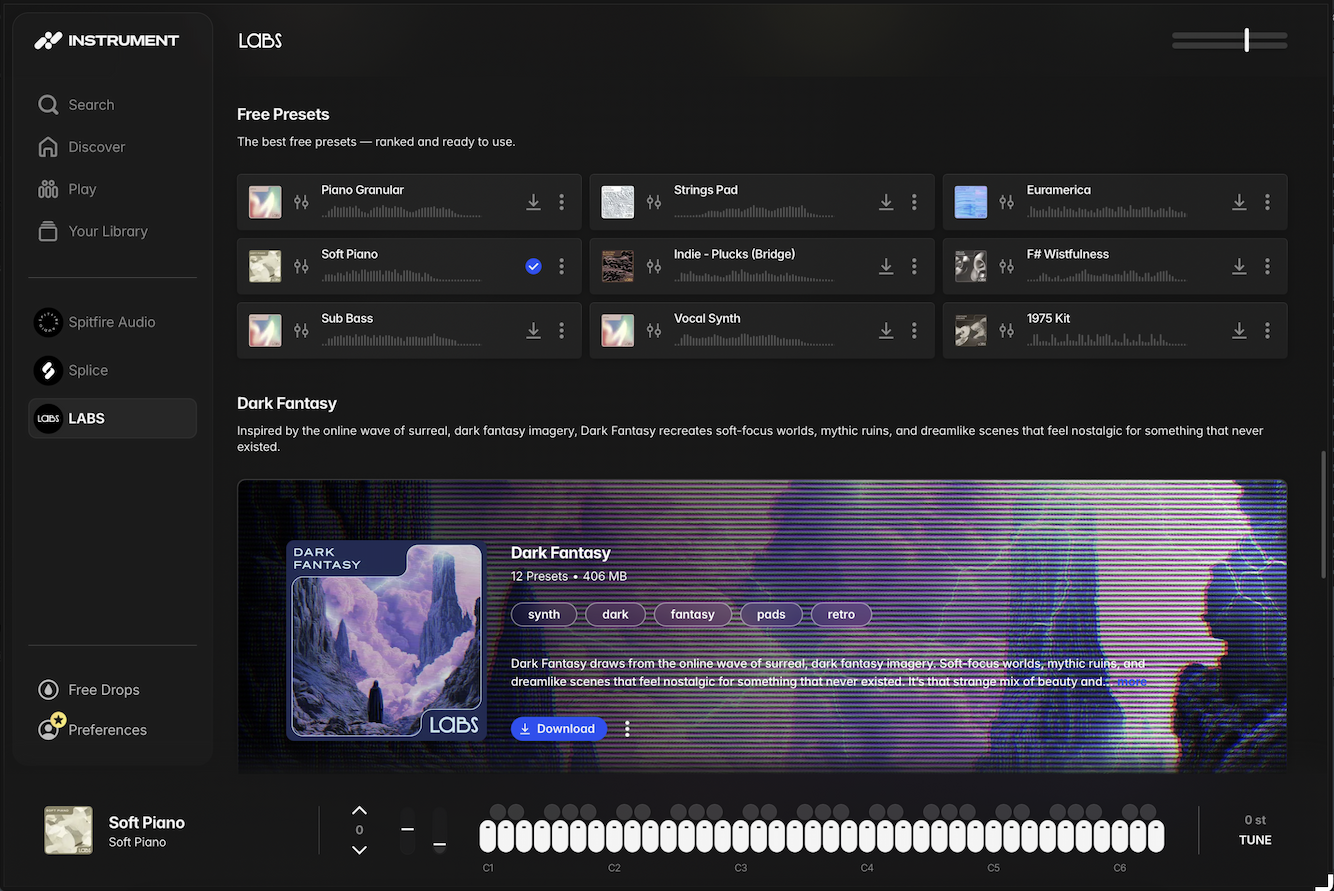This screenshot has width=1334, height=891.
Task: Download the Indie - Plucks (Bridge) preset
Action: (x=886, y=266)
